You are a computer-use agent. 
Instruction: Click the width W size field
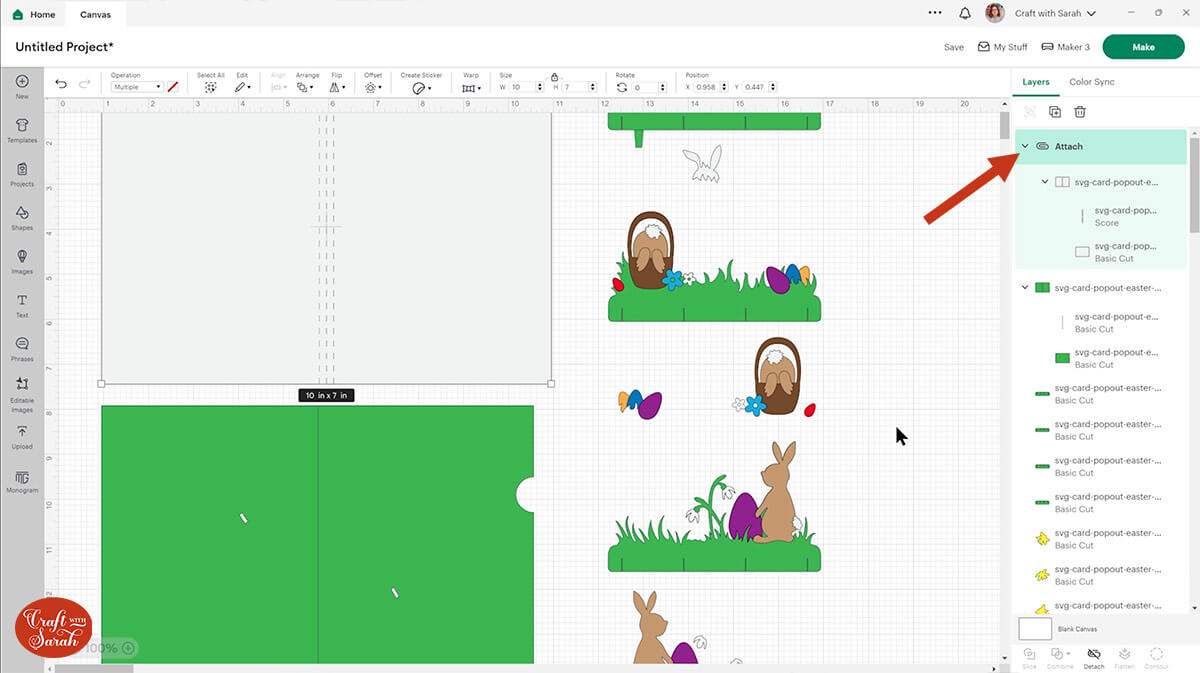click(522, 87)
